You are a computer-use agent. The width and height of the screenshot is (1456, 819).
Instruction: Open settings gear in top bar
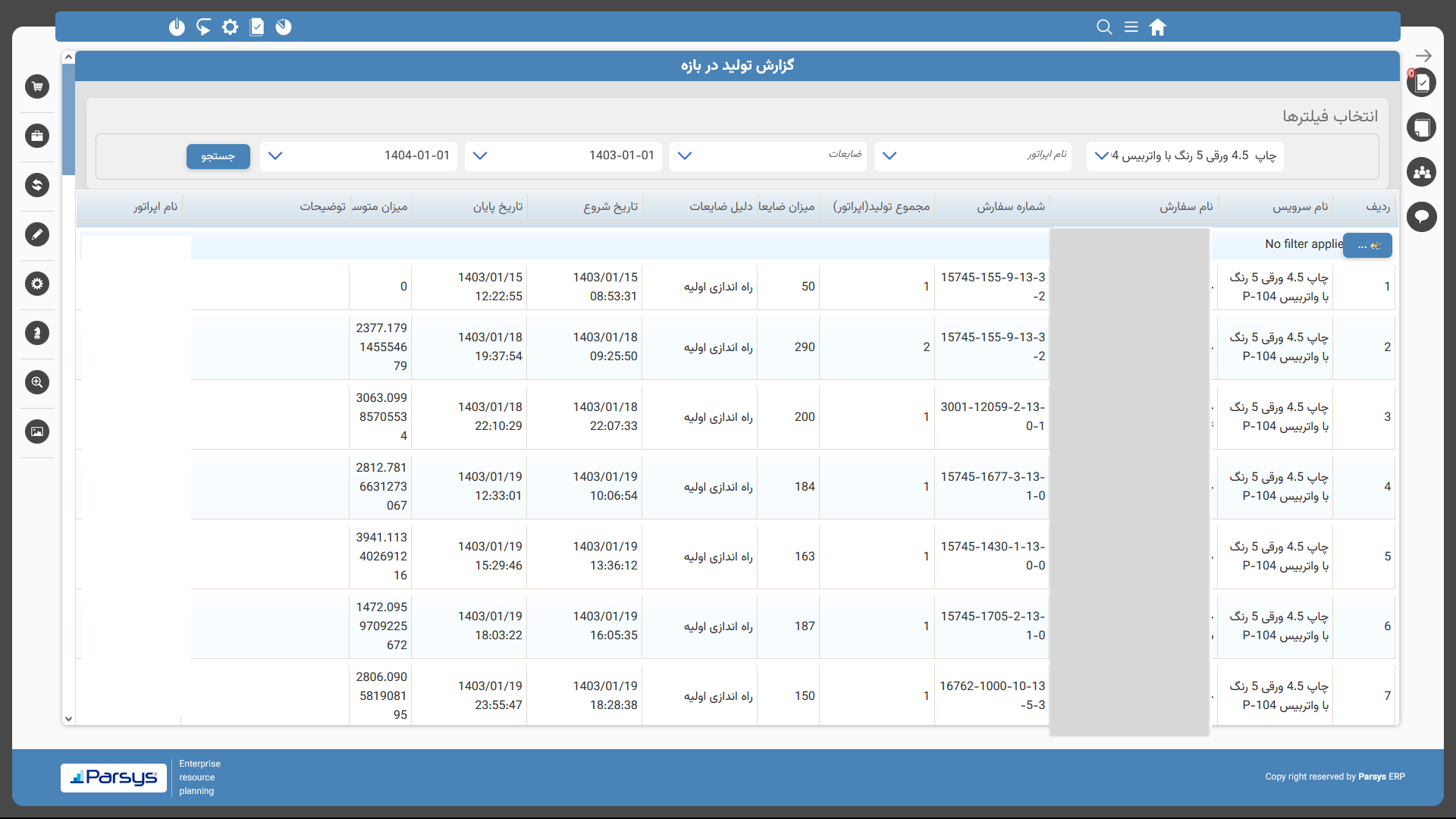click(x=230, y=27)
